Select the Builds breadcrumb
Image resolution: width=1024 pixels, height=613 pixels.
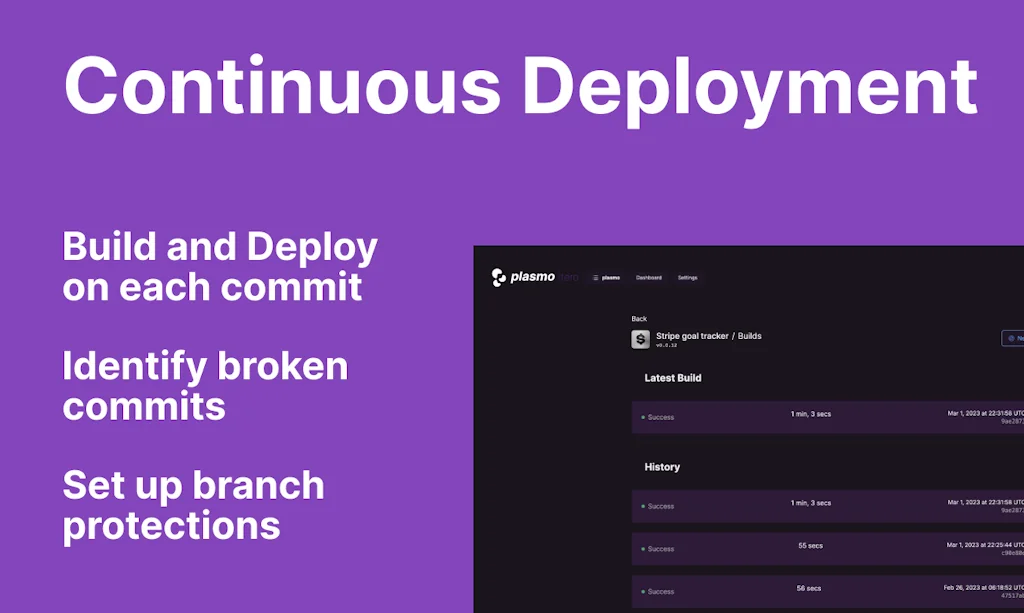click(x=750, y=336)
